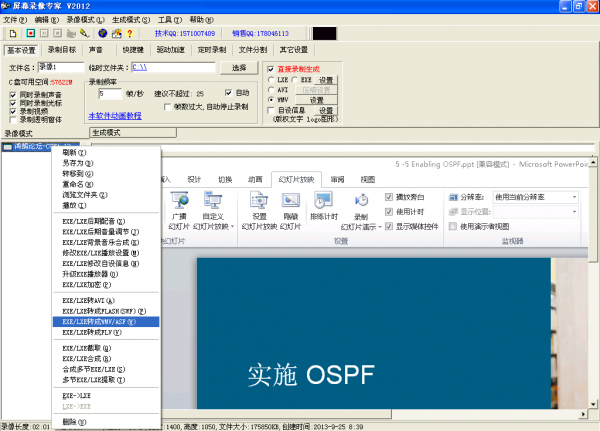Click the red record toolbar icon
600x431 pixels.
point(31,33)
